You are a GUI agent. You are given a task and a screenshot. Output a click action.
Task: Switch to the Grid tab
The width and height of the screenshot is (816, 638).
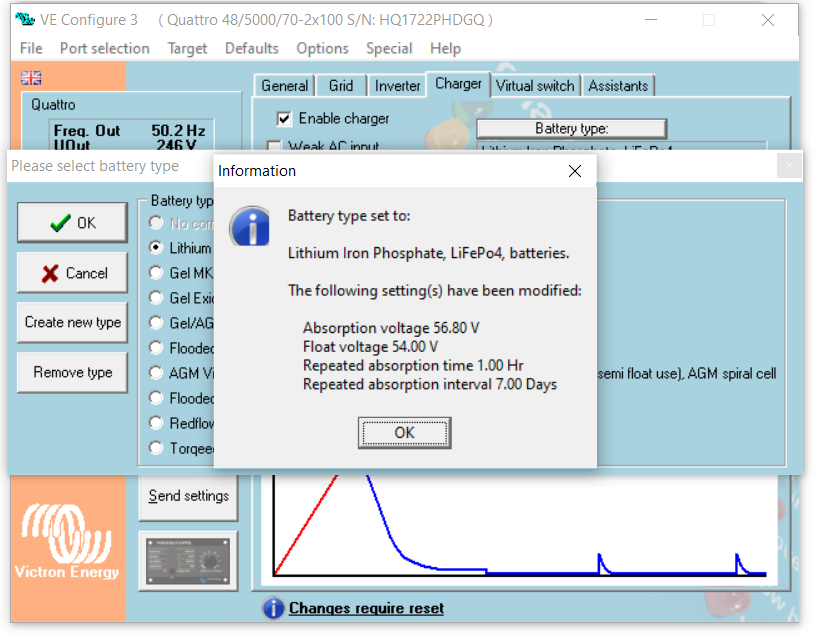(x=341, y=85)
